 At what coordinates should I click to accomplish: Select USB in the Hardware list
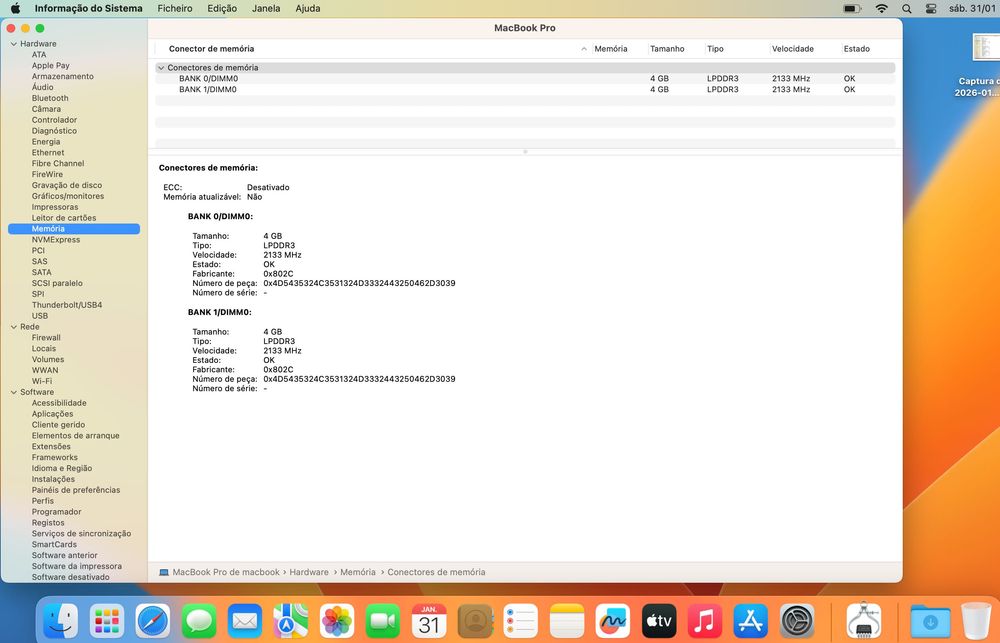point(40,316)
